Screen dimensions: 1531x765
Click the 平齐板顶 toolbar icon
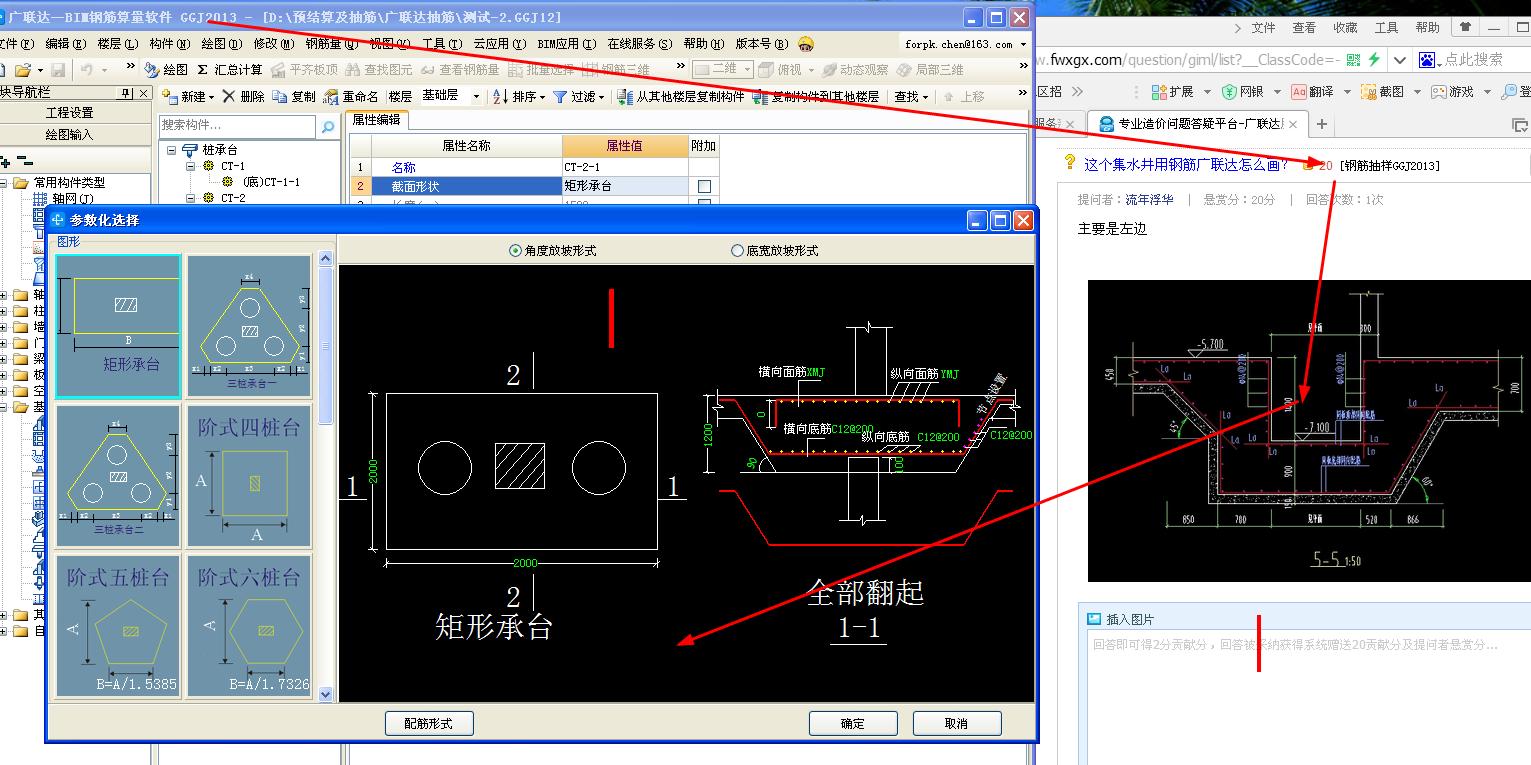279,70
